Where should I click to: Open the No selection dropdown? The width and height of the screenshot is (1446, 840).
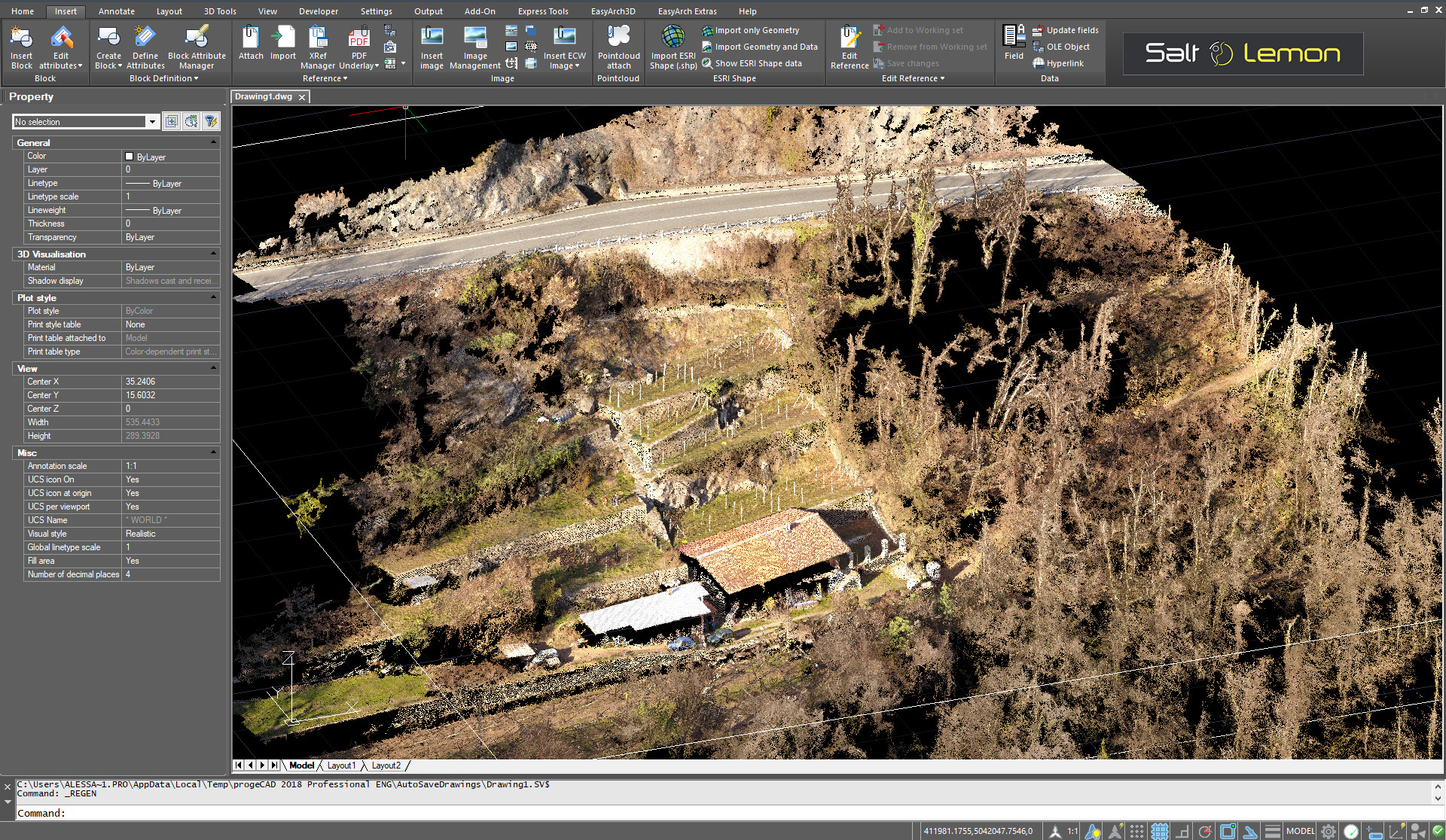point(152,122)
